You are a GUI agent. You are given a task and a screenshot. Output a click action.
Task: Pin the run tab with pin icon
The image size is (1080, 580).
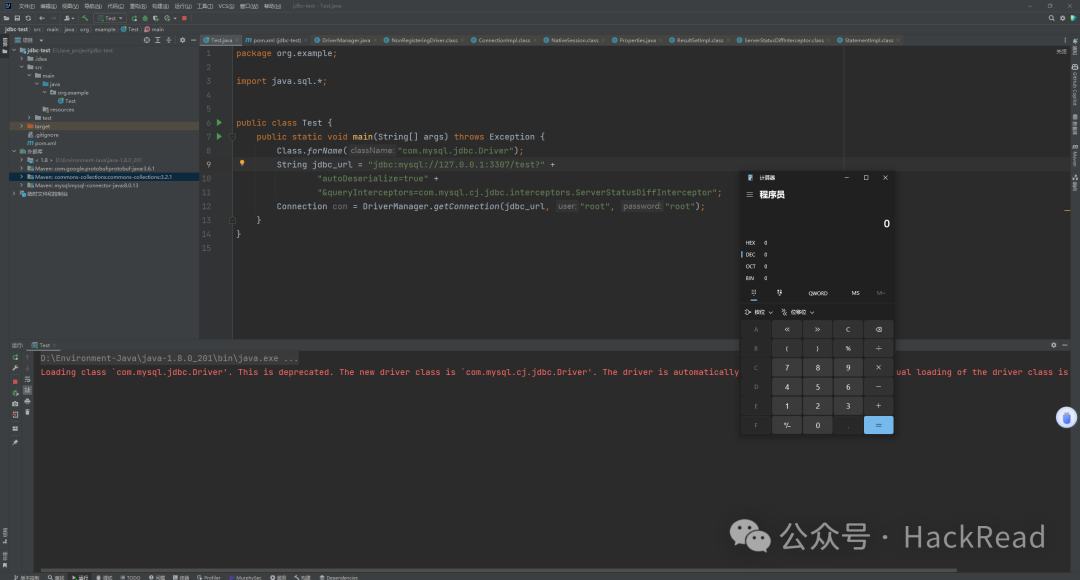click(15, 442)
